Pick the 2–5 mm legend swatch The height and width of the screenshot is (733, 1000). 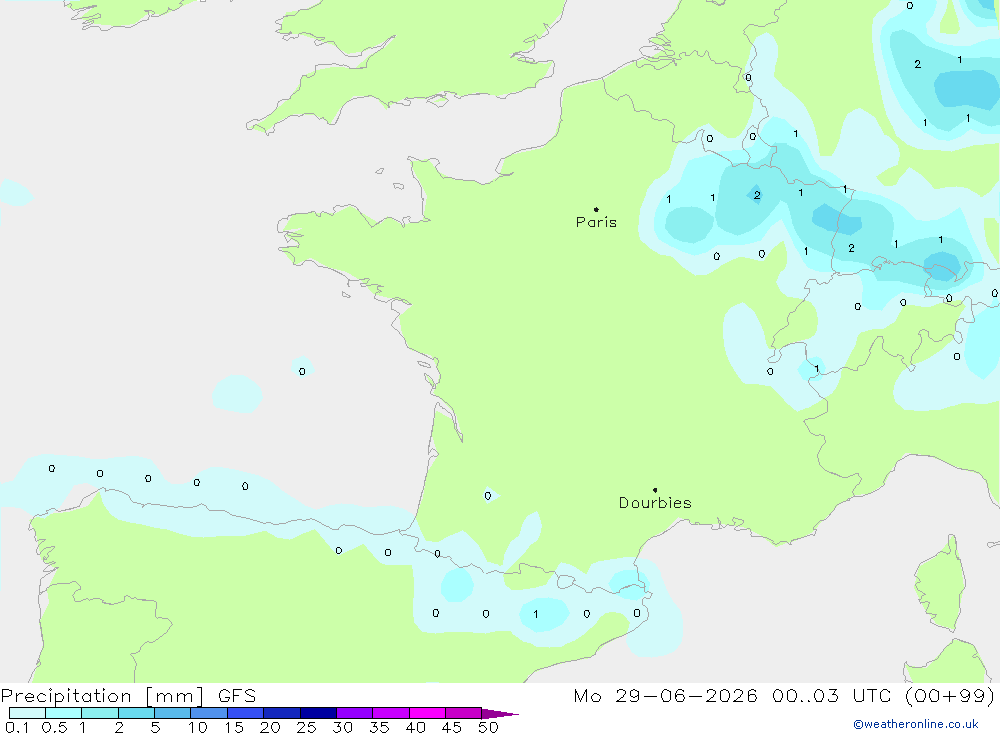pos(136,713)
